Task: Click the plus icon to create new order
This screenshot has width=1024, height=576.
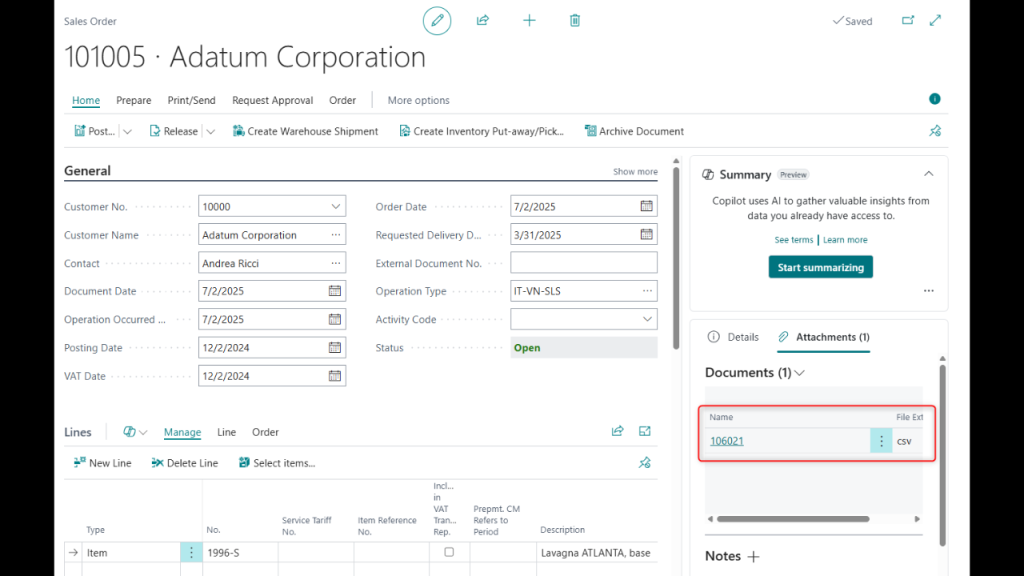Action: 529,20
